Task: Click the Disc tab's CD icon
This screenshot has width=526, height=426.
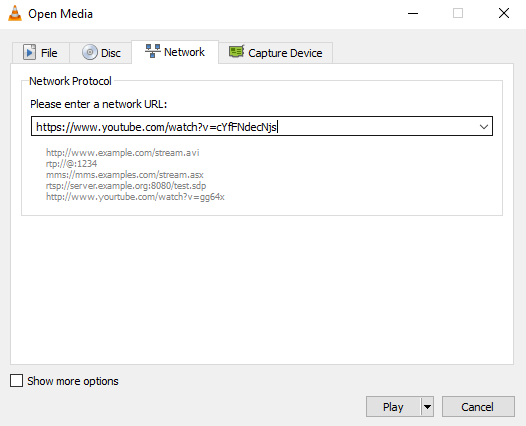Action: tap(90, 52)
